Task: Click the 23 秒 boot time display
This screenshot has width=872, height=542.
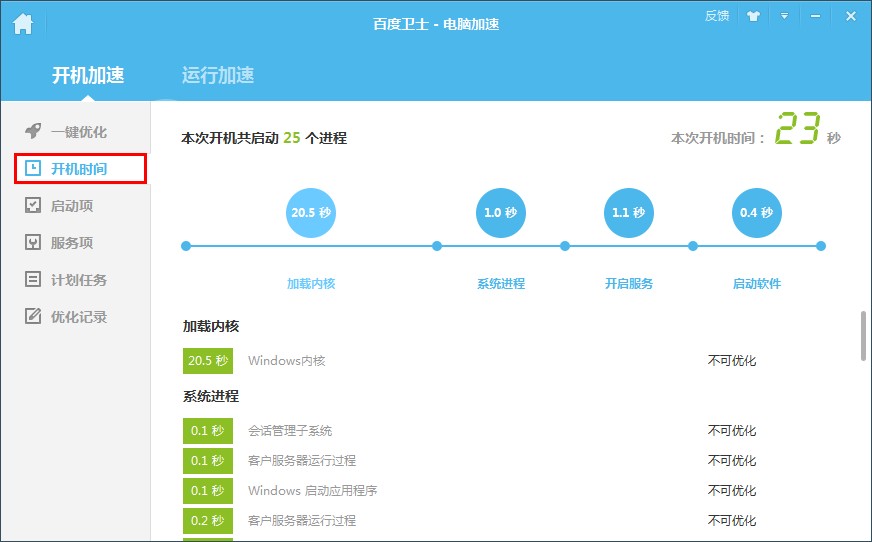Action: [807, 128]
